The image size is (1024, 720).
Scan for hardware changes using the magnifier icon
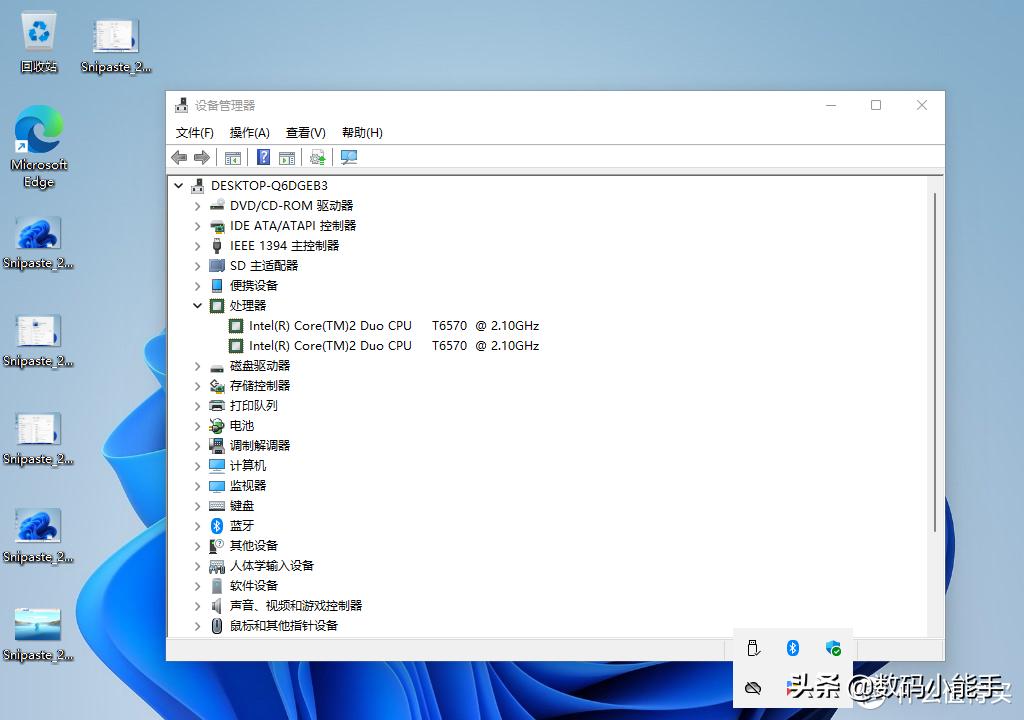point(348,157)
